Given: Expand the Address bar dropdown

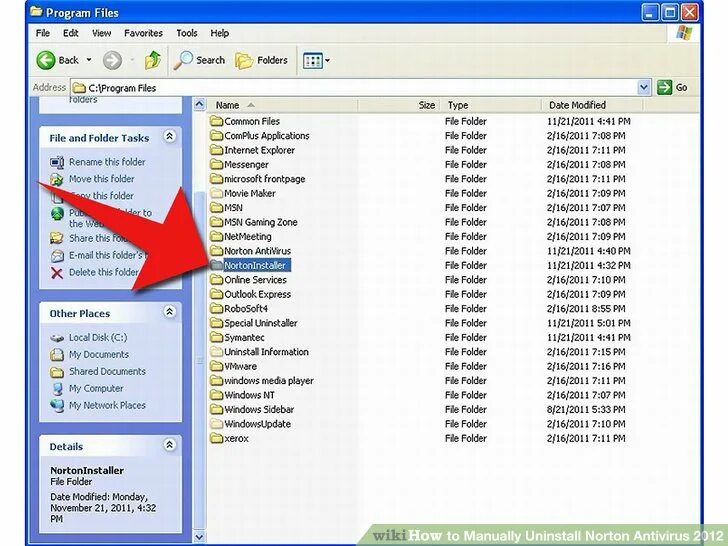Looking at the screenshot, I should tap(644, 87).
